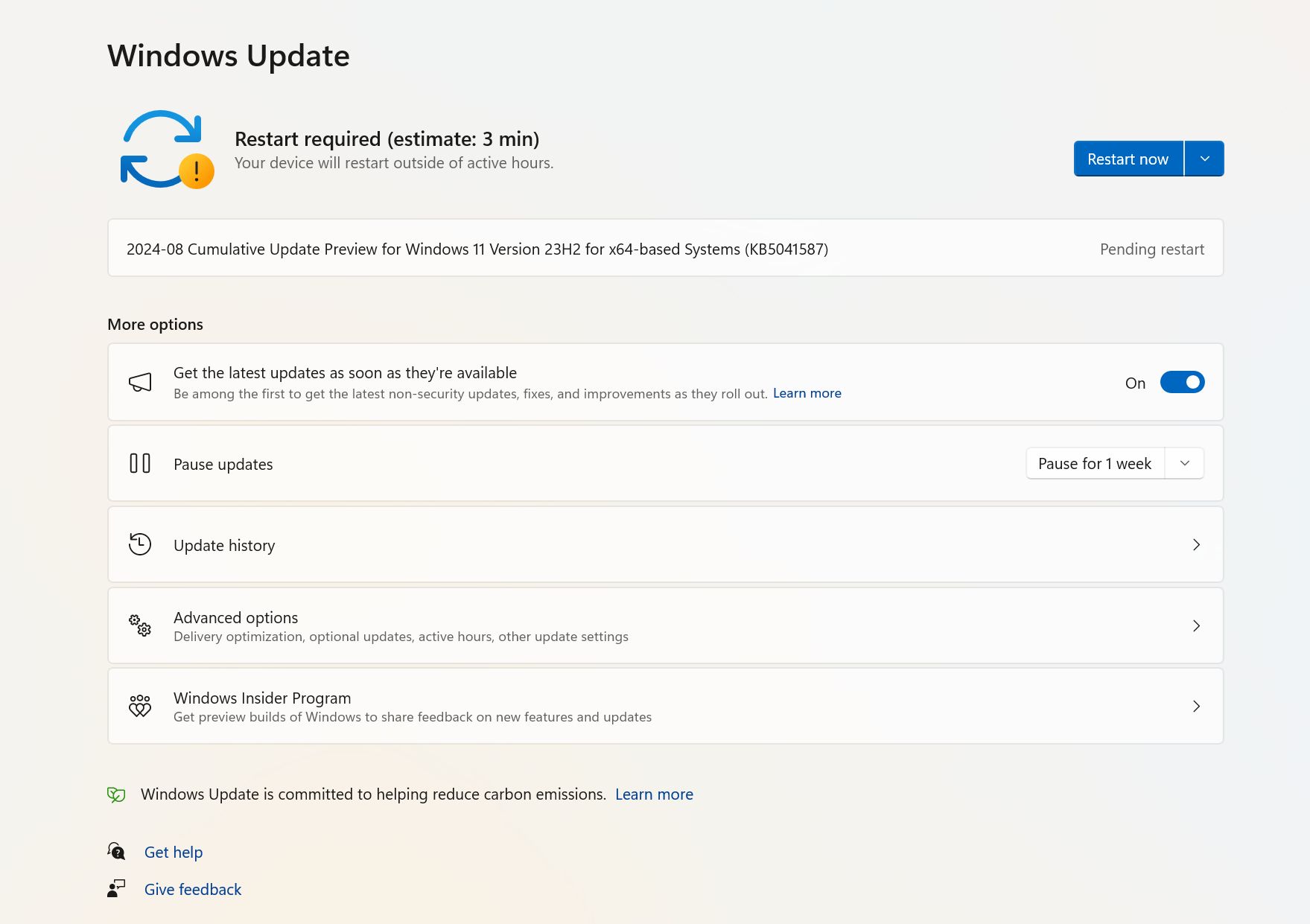The height and width of the screenshot is (924, 1310).
Task: Click Update history label text
Action: pos(224,545)
